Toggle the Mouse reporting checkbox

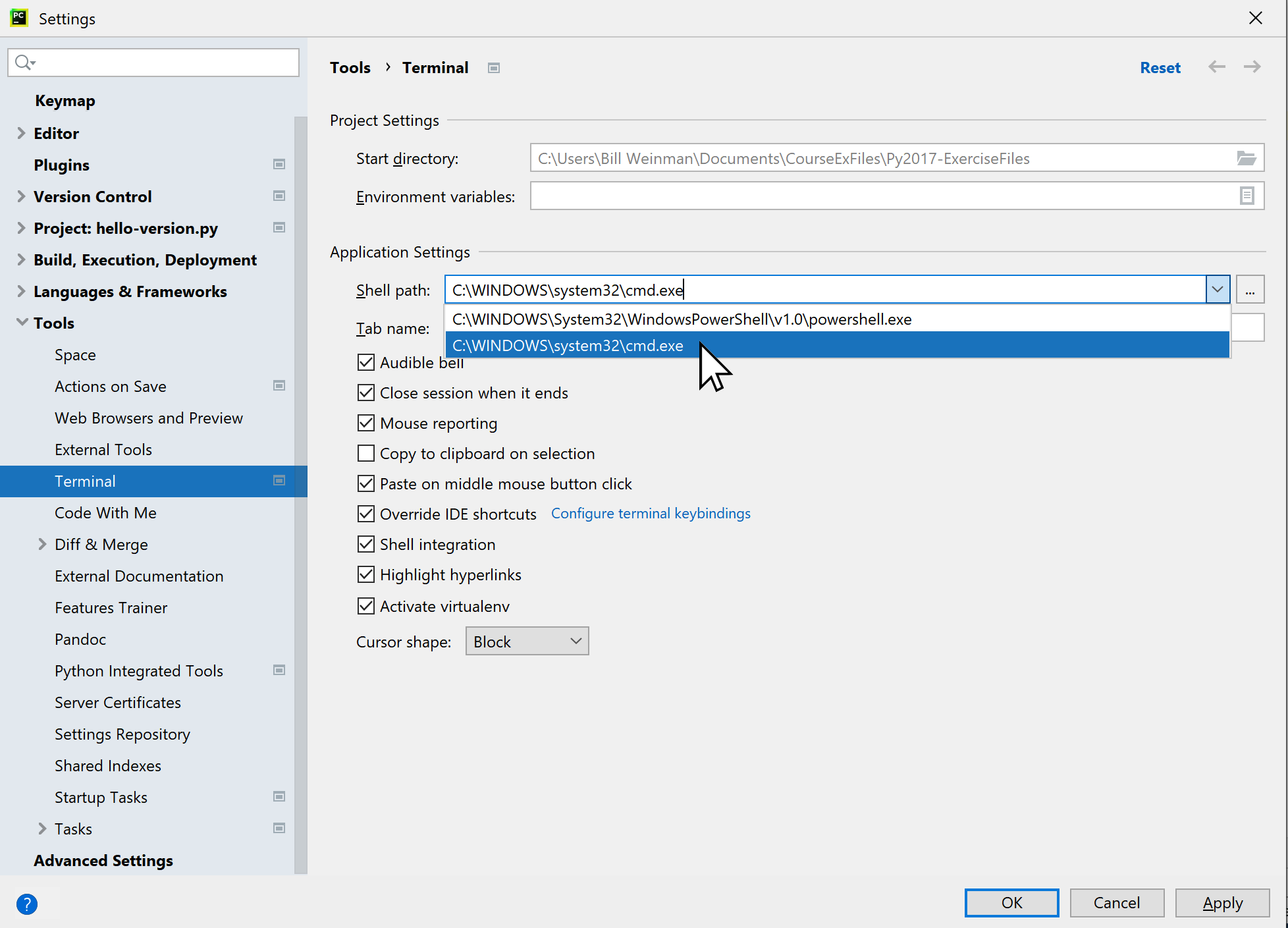[366, 423]
